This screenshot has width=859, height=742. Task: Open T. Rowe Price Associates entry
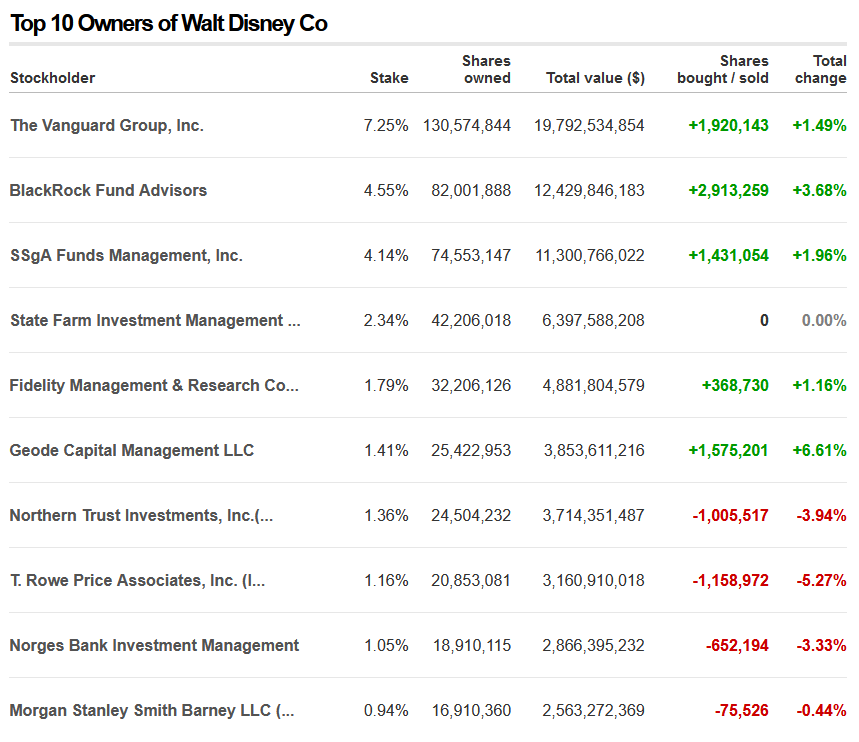click(137, 581)
